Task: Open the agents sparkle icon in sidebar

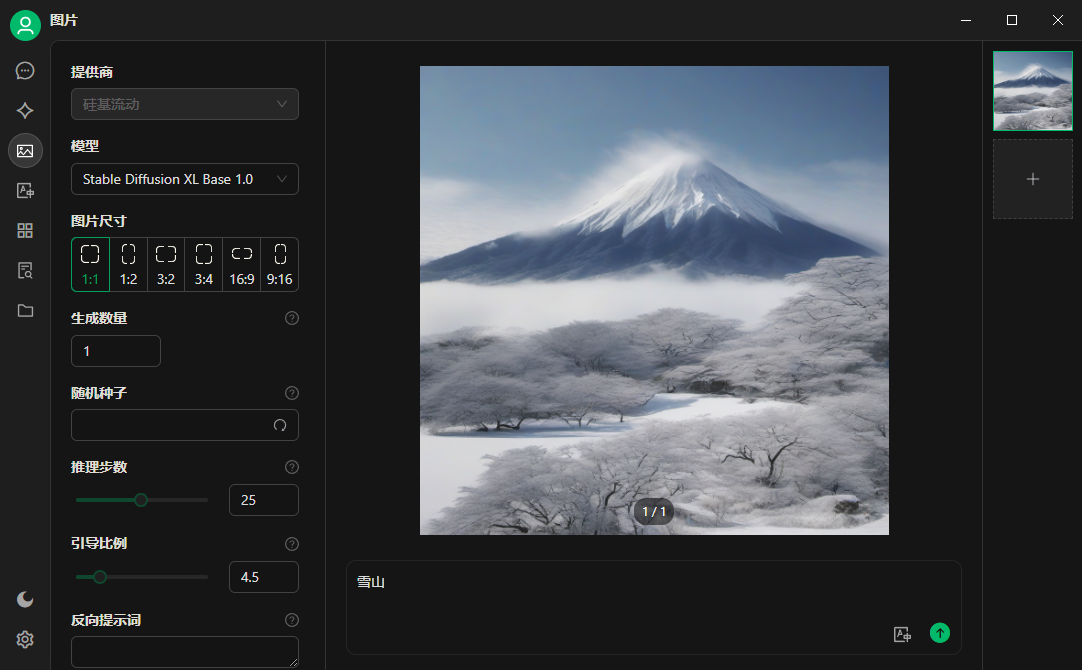Action: tap(25, 111)
